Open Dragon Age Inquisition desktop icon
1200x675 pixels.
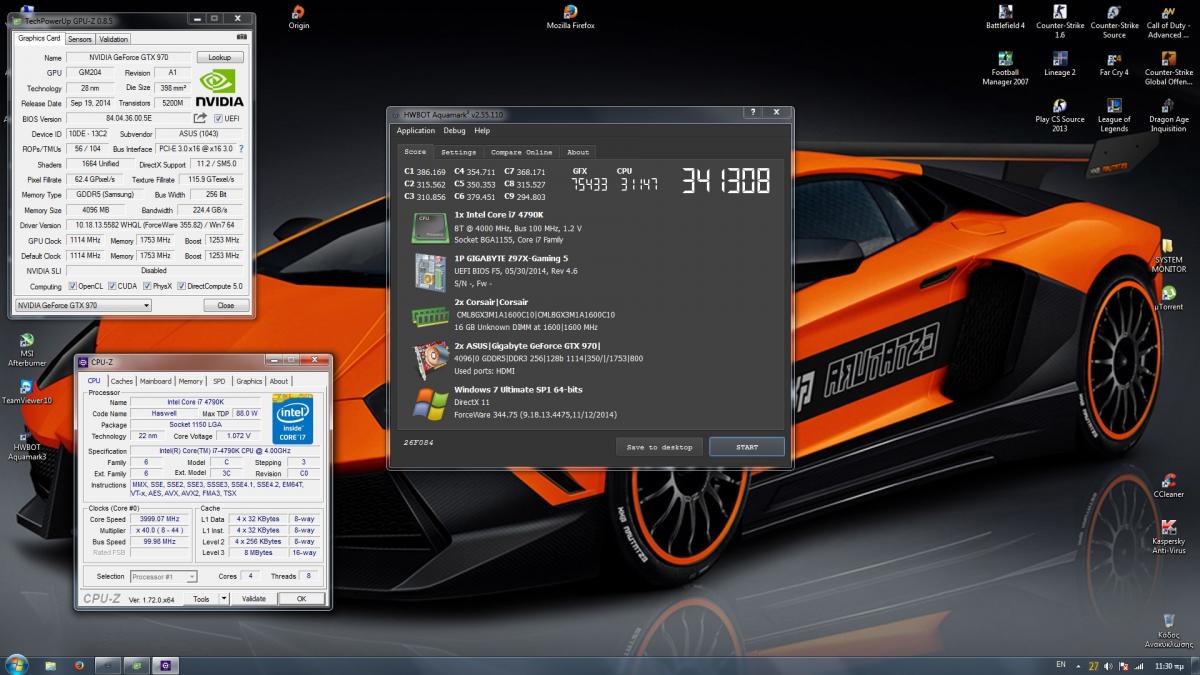coord(1168,115)
